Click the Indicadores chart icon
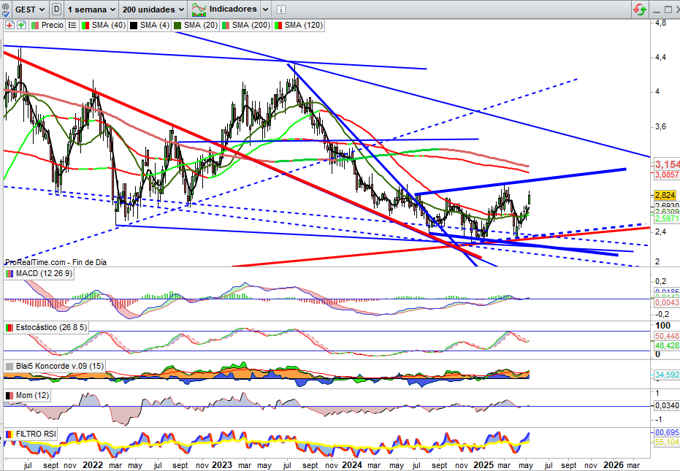Image resolution: width=680 pixels, height=471 pixels. pyautogui.click(x=199, y=9)
